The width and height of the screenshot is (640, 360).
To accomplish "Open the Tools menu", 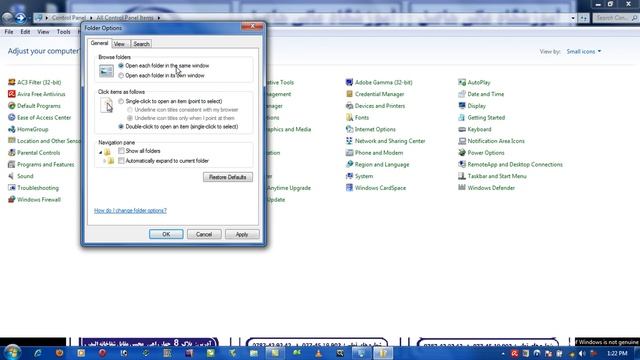I will pyautogui.click(x=63, y=32).
